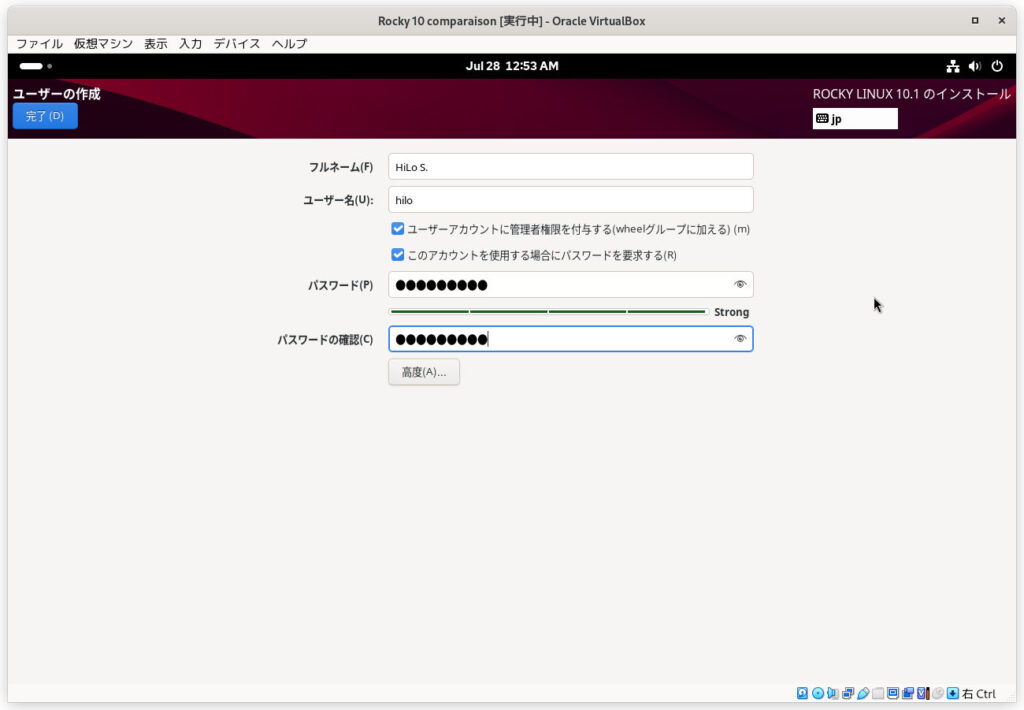Click the VirtualBox network adapters status icon
This screenshot has width=1024, height=710.
click(848, 693)
